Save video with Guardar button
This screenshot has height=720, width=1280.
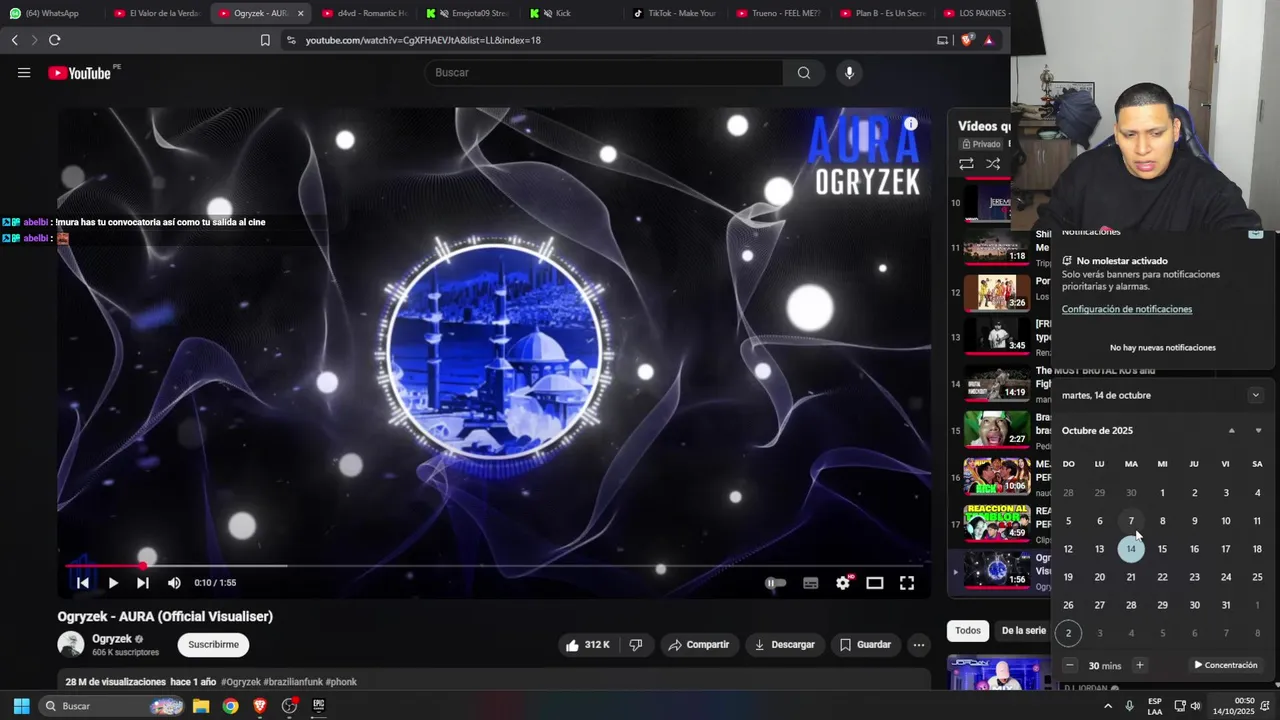coord(865,645)
